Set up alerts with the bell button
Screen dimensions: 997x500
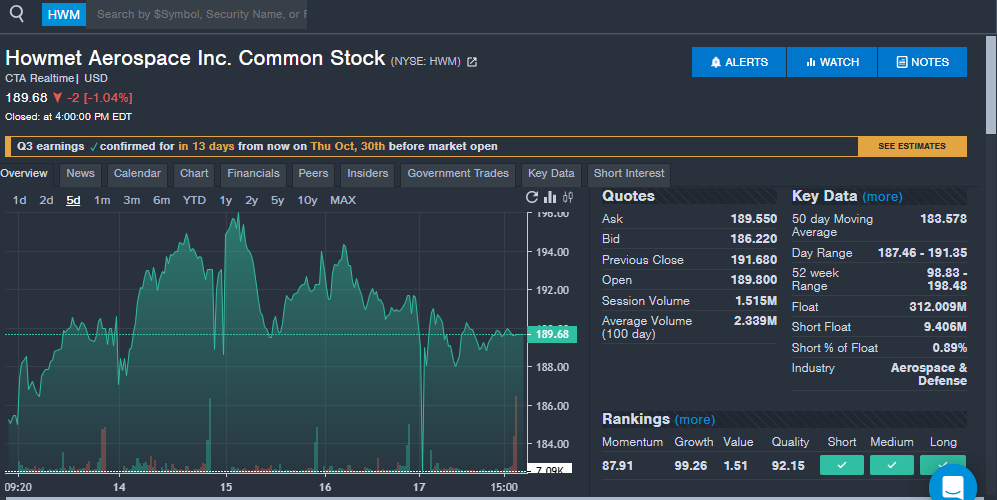point(739,62)
